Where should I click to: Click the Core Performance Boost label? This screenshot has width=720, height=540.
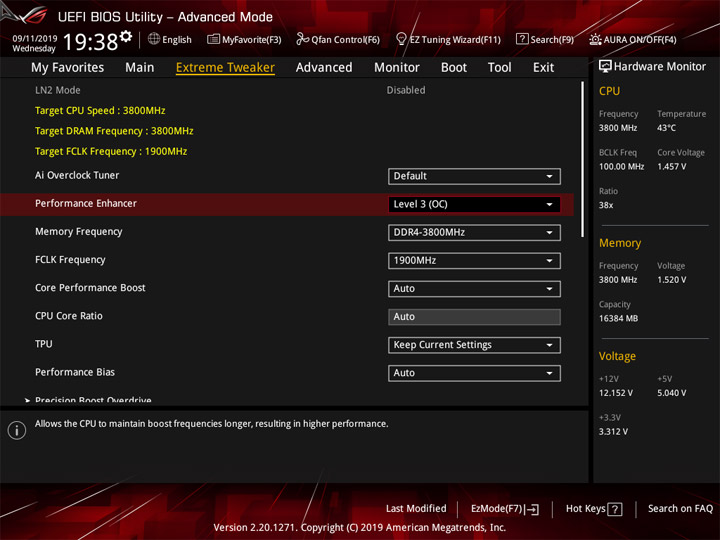pyautogui.click(x=90, y=288)
